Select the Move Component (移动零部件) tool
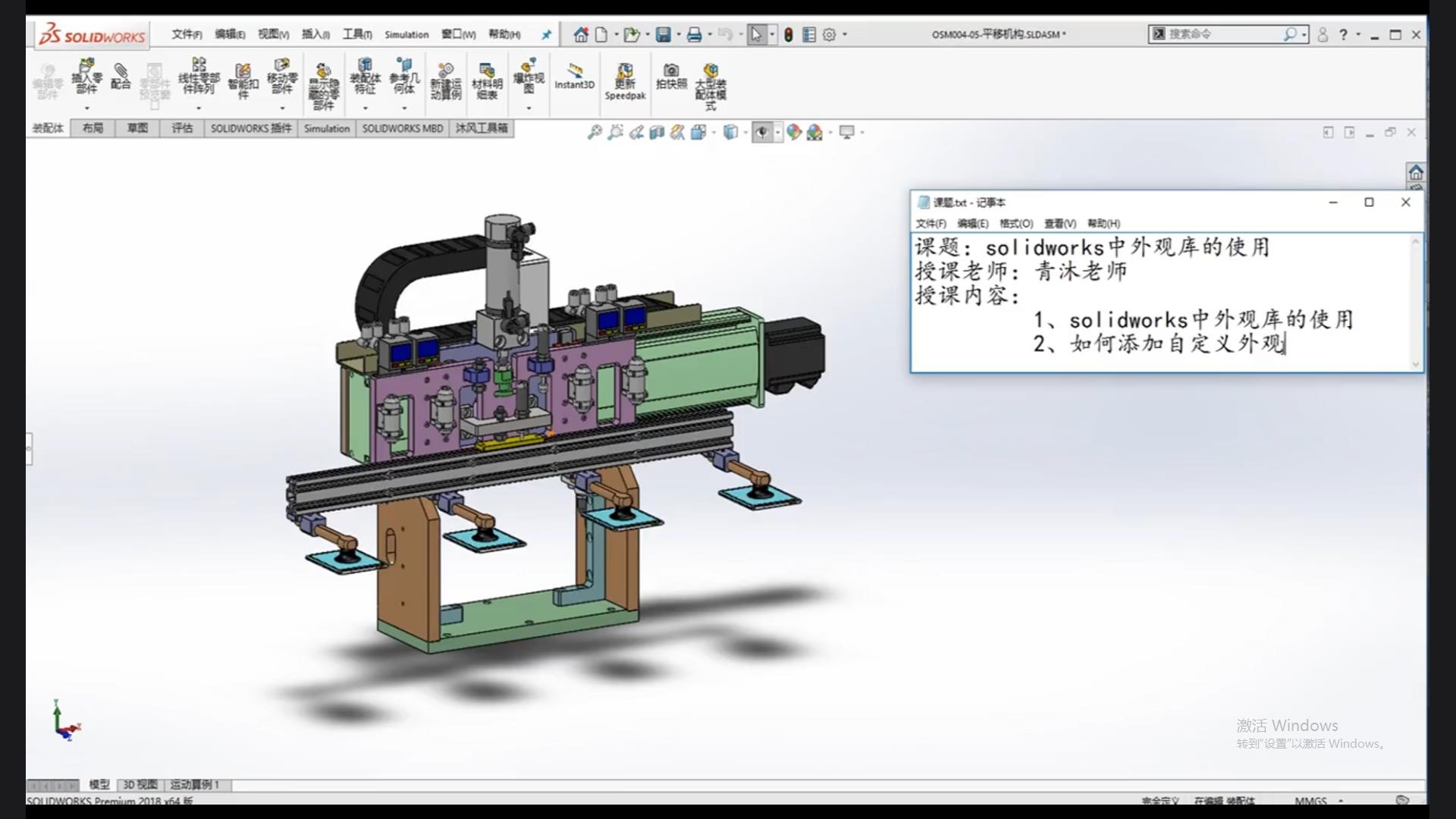The width and height of the screenshot is (1456, 819). click(x=282, y=77)
